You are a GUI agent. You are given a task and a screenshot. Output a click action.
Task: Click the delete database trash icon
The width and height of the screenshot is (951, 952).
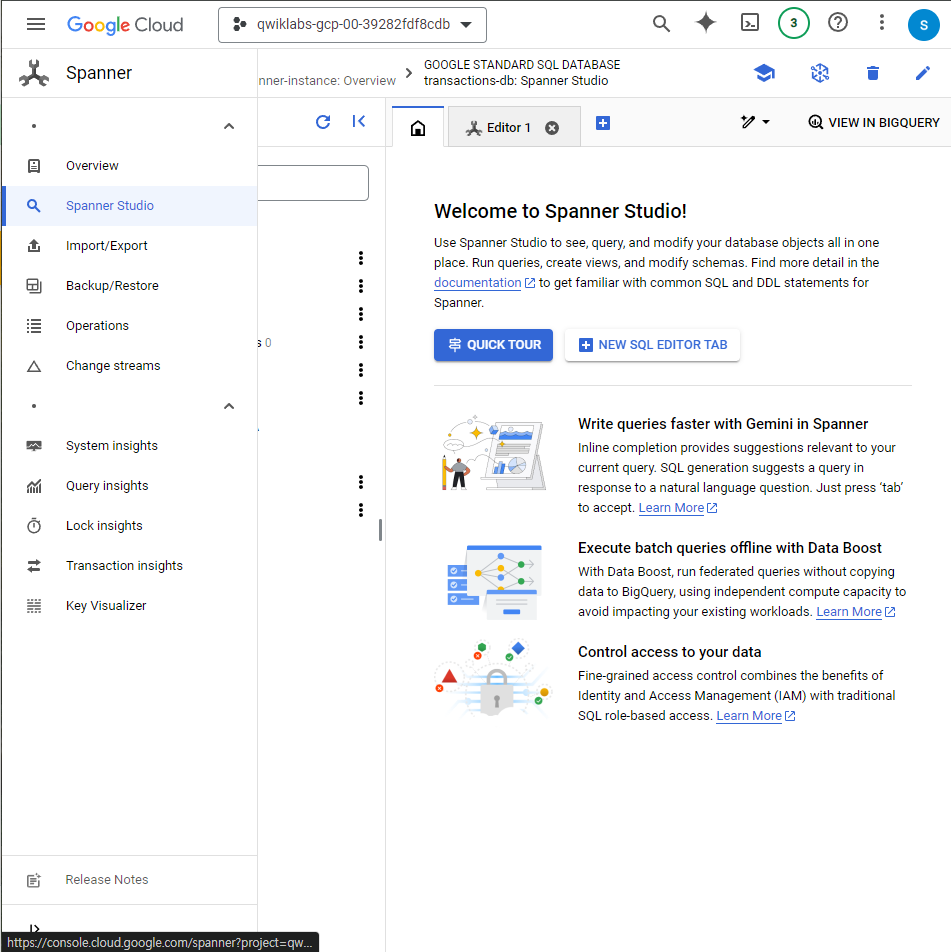point(873,73)
